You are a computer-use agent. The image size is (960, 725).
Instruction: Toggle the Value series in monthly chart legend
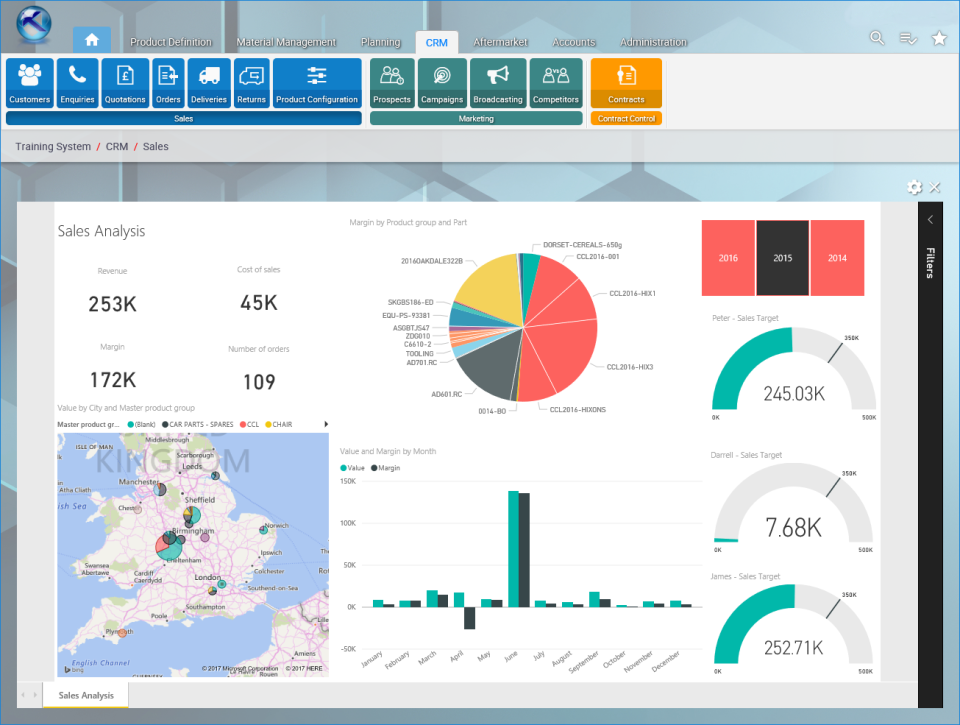tap(352, 467)
